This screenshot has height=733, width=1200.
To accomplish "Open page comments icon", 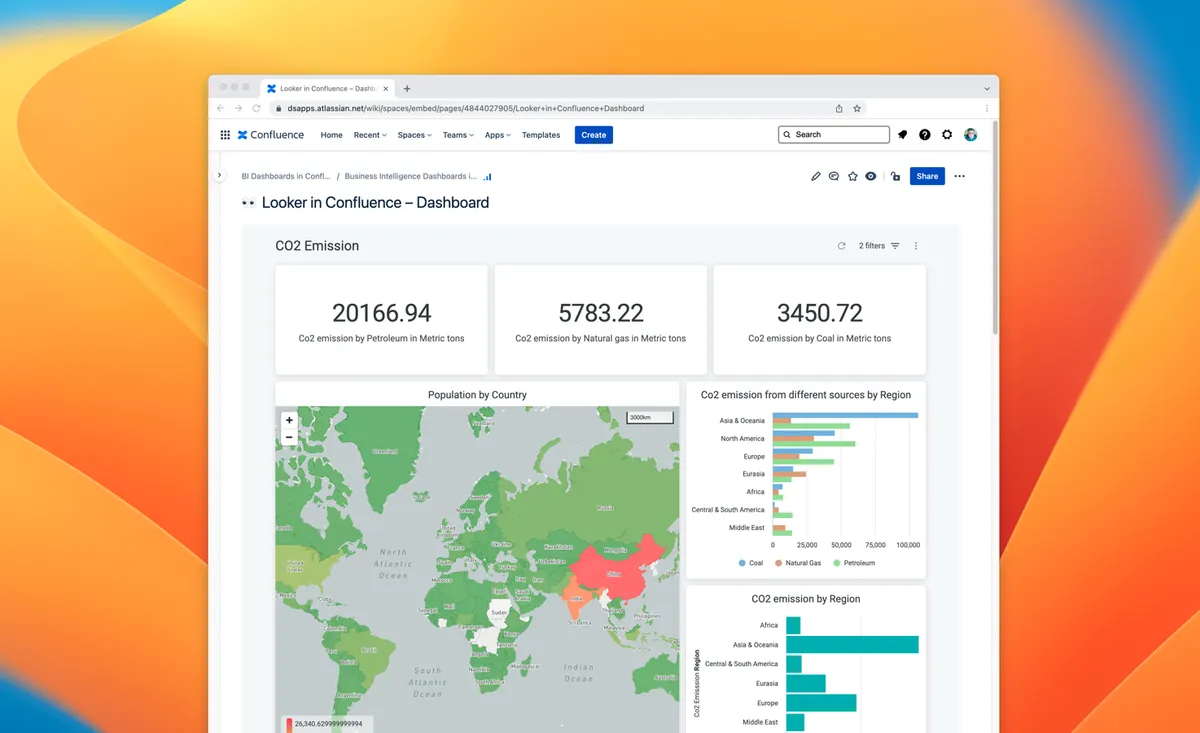I will [834, 176].
